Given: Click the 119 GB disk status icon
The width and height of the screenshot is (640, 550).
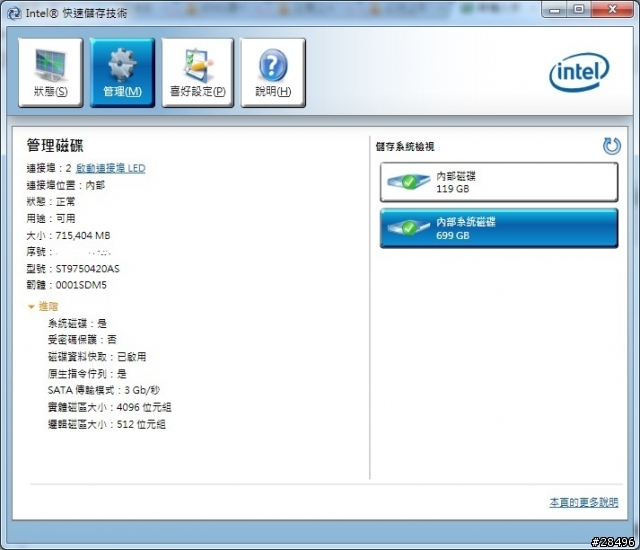Looking at the screenshot, I should point(409,182).
